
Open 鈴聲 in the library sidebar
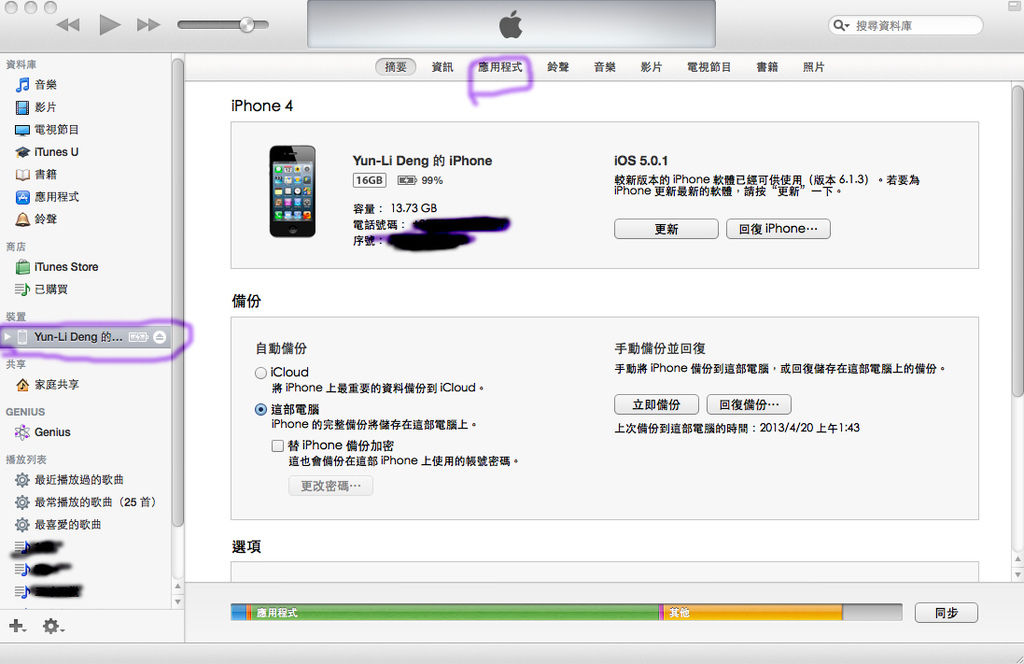(x=36, y=219)
